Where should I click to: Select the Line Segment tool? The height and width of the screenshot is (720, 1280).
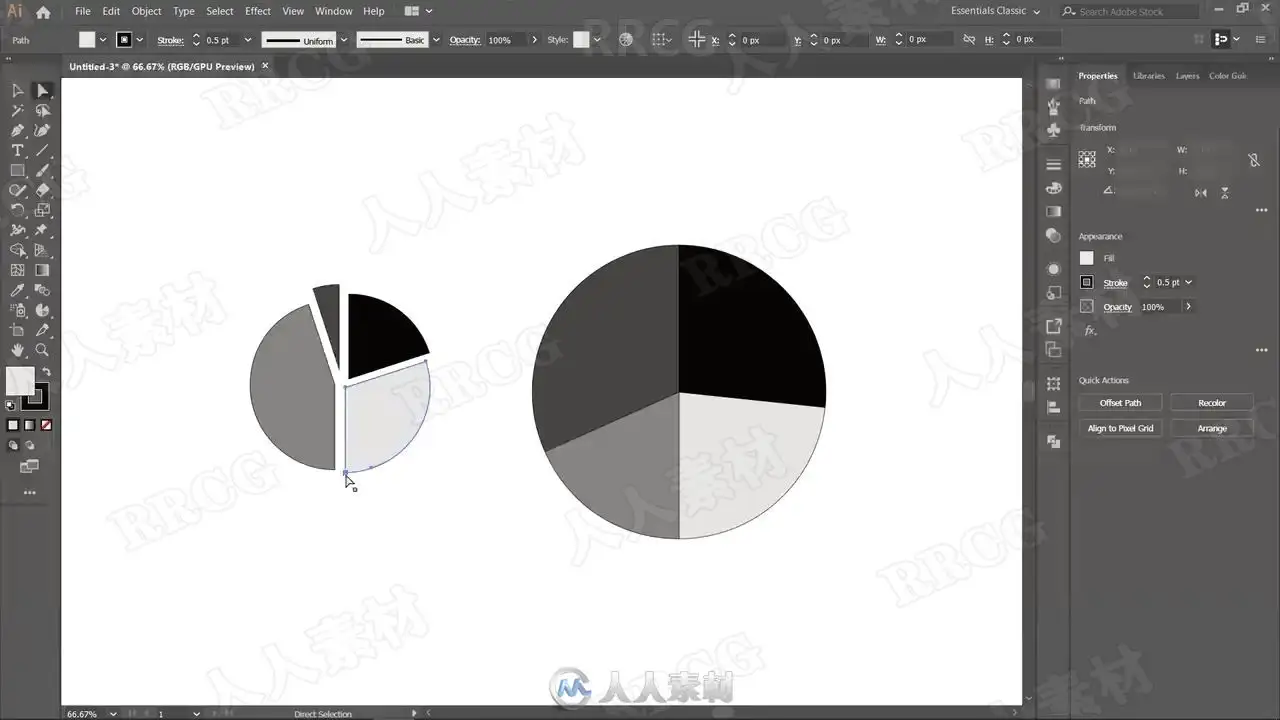[42, 151]
